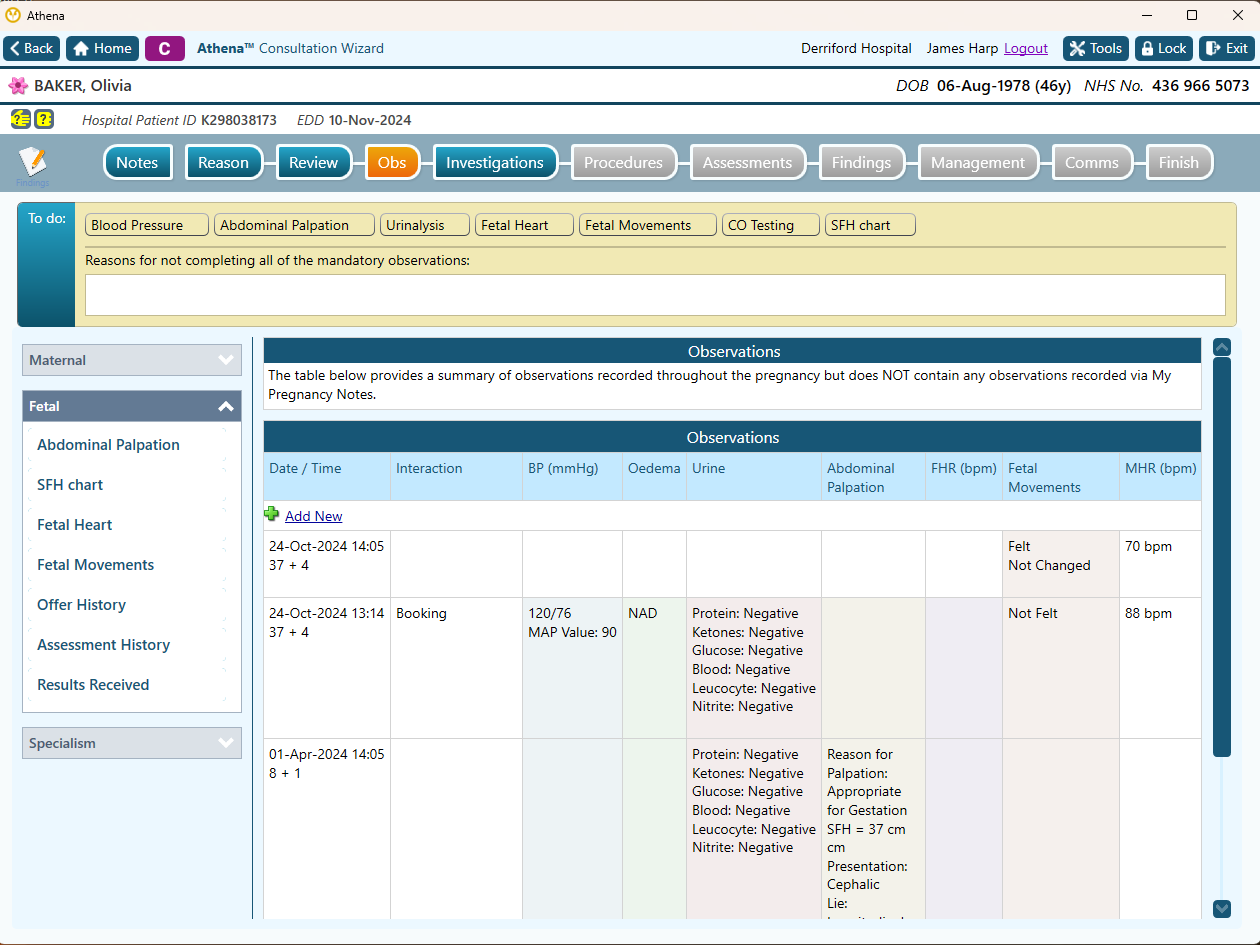
Task: Click the Athena app logo icon
Action: 13,15
